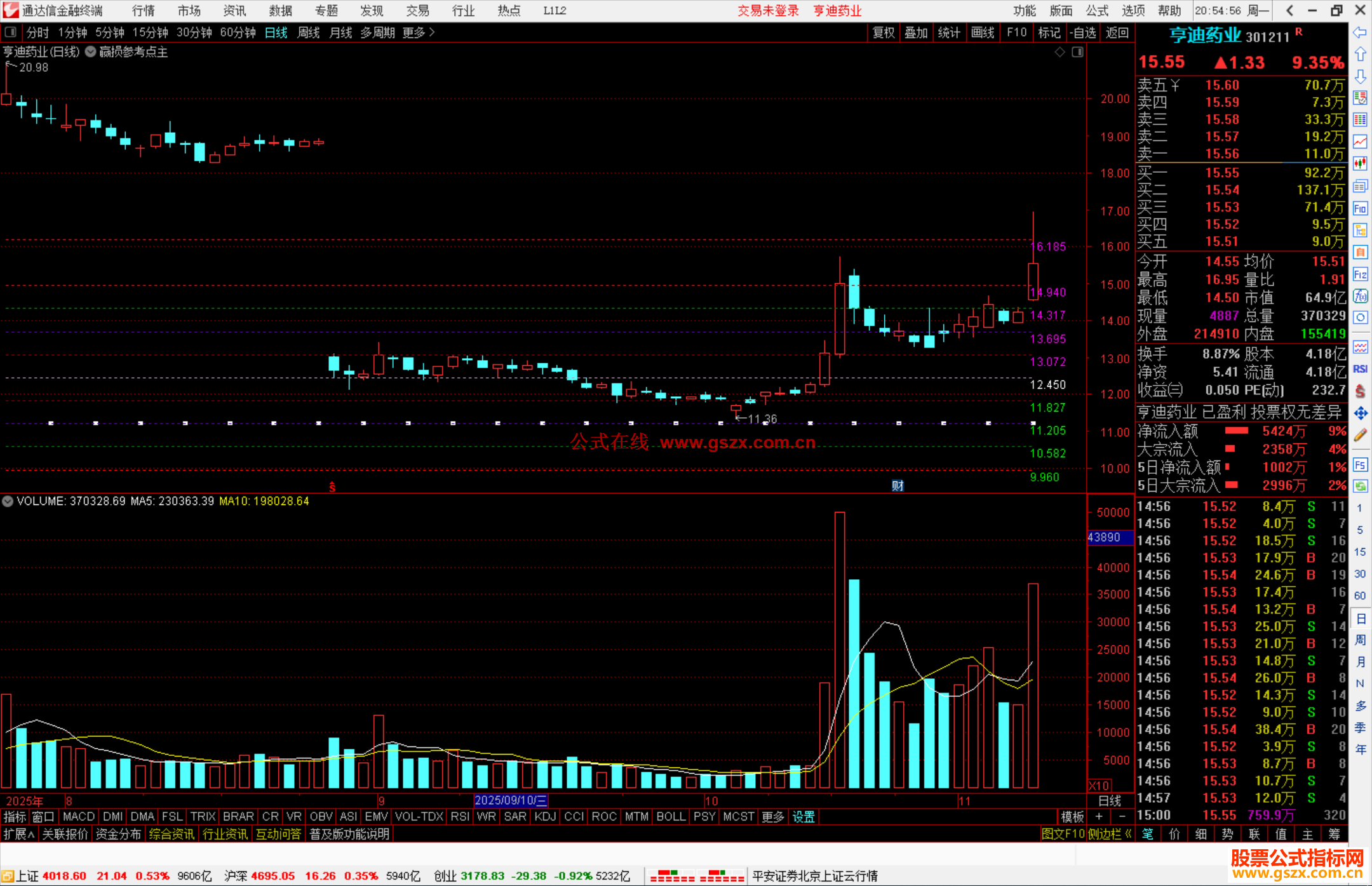Expand the 扩展 panel arrow
This screenshot has width=1372, height=886.
[19, 834]
